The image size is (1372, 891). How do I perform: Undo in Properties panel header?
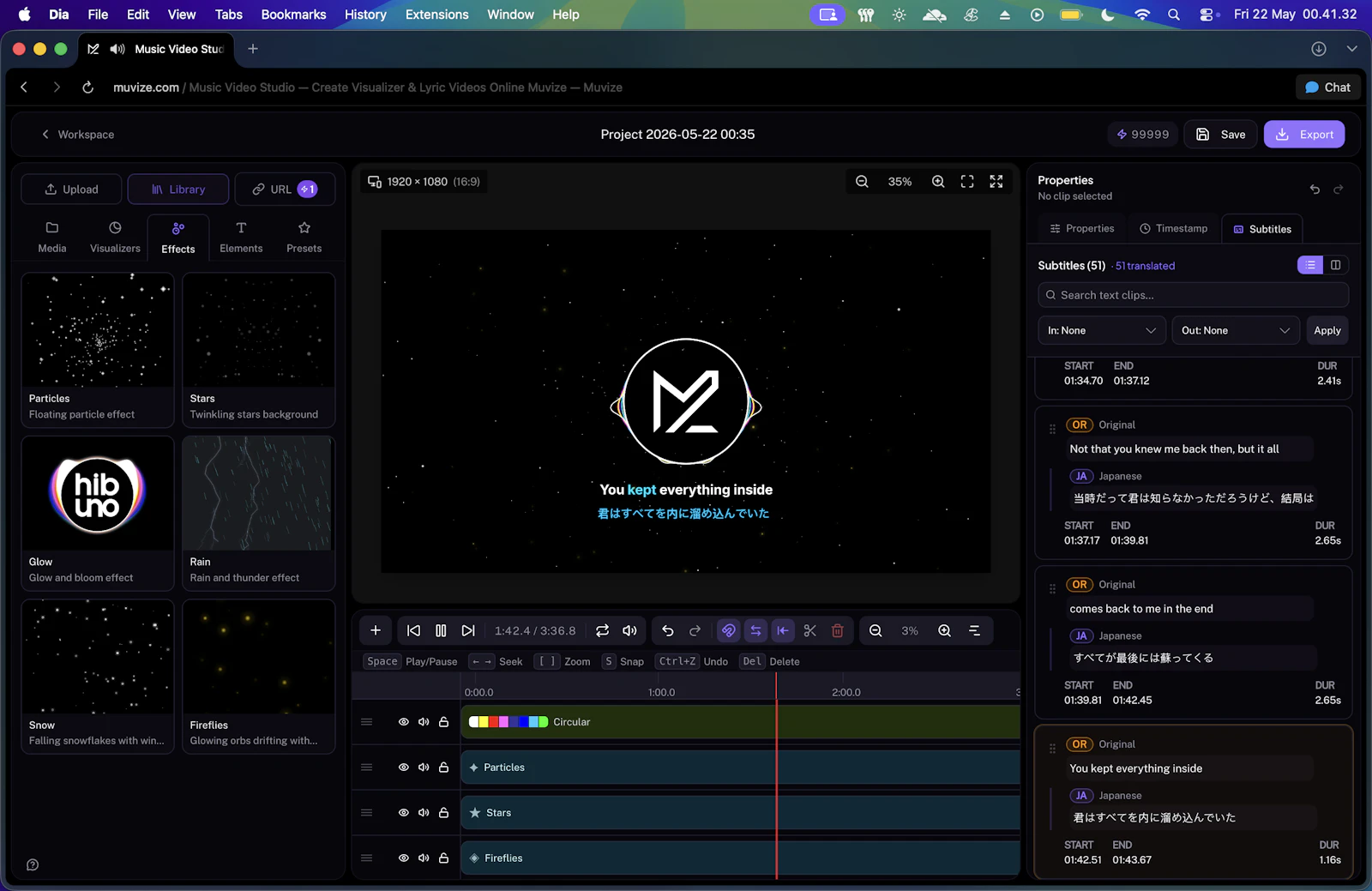click(x=1315, y=189)
